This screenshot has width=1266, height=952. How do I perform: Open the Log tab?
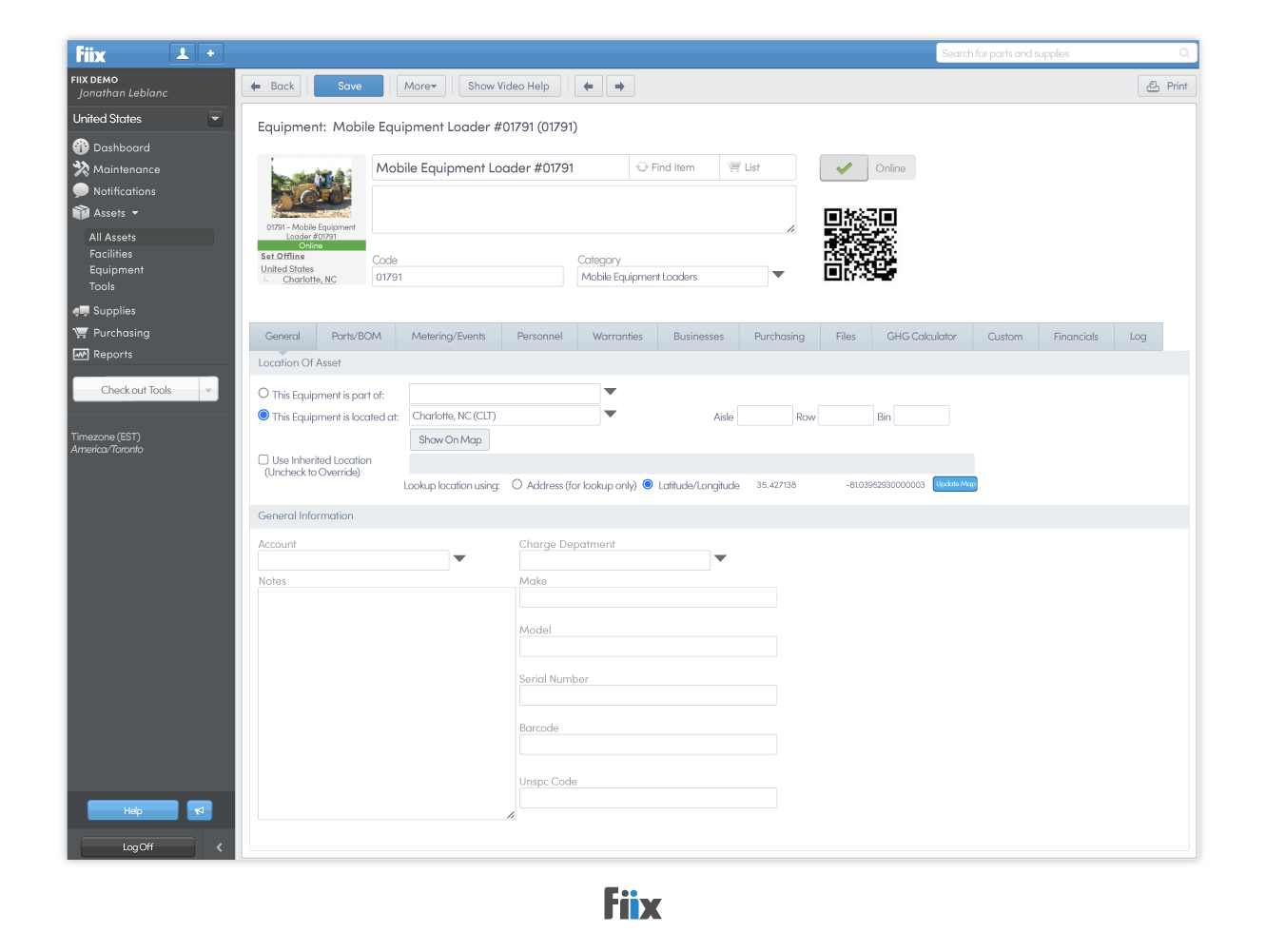(x=1138, y=337)
